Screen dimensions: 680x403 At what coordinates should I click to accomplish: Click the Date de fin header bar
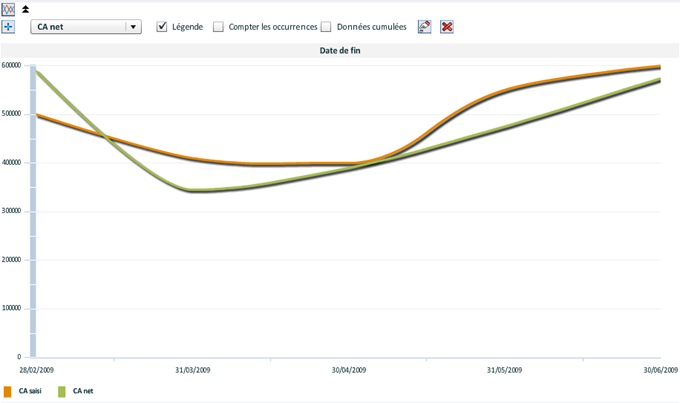click(340, 50)
